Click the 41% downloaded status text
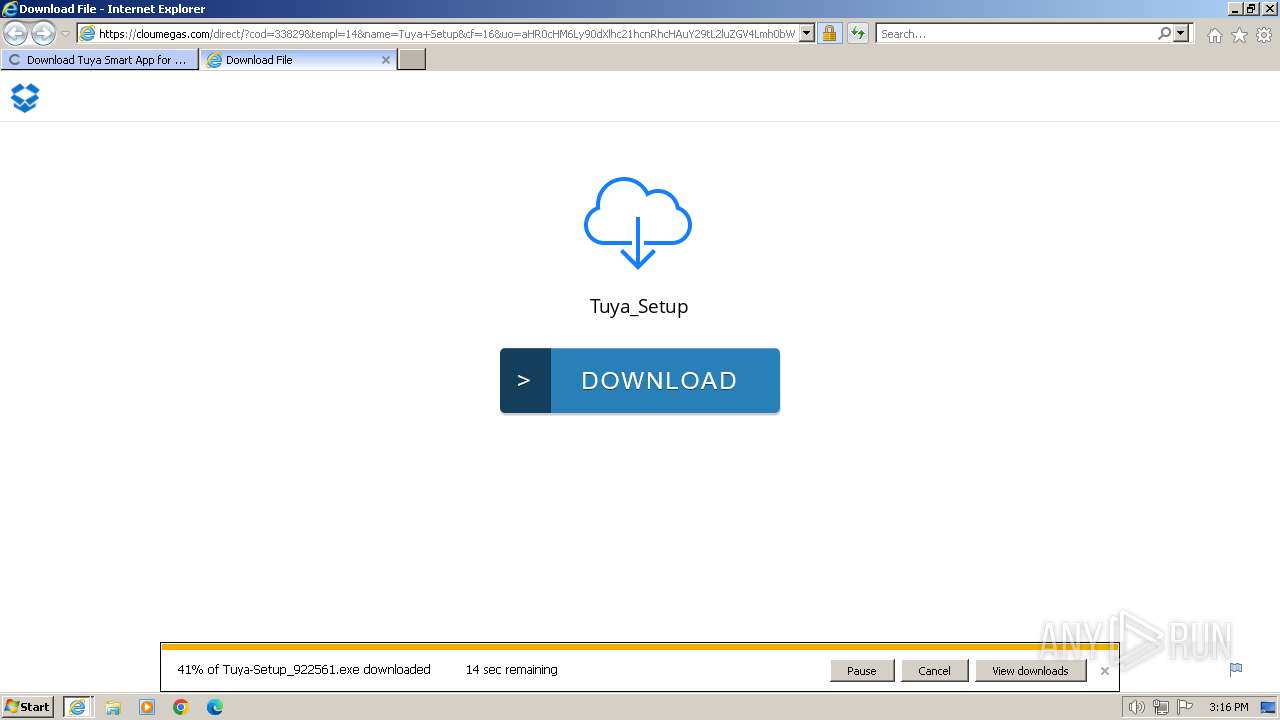 coord(304,670)
